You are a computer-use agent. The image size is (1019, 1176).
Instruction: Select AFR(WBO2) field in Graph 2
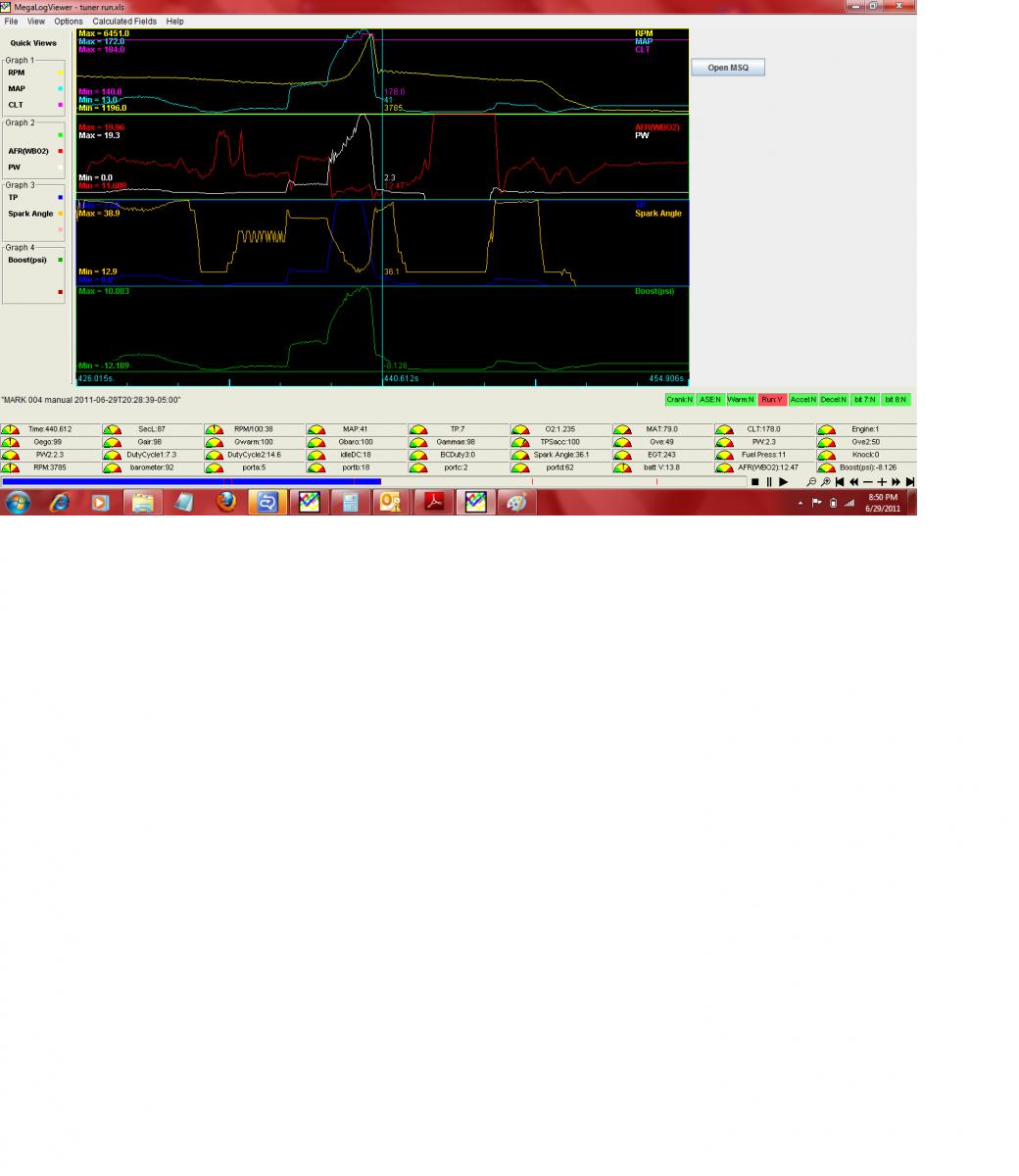(x=28, y=151)
